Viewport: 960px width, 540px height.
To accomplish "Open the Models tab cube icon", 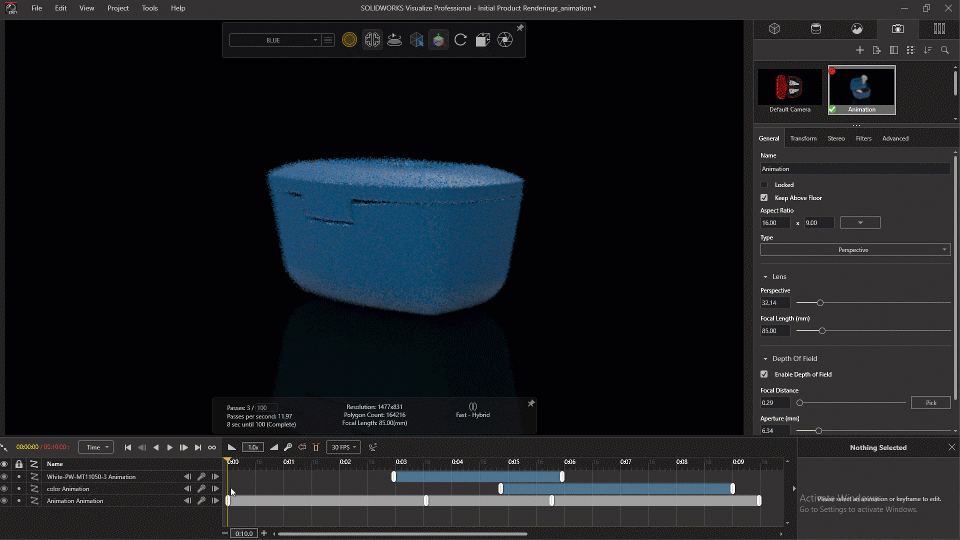I will (774, 29).
